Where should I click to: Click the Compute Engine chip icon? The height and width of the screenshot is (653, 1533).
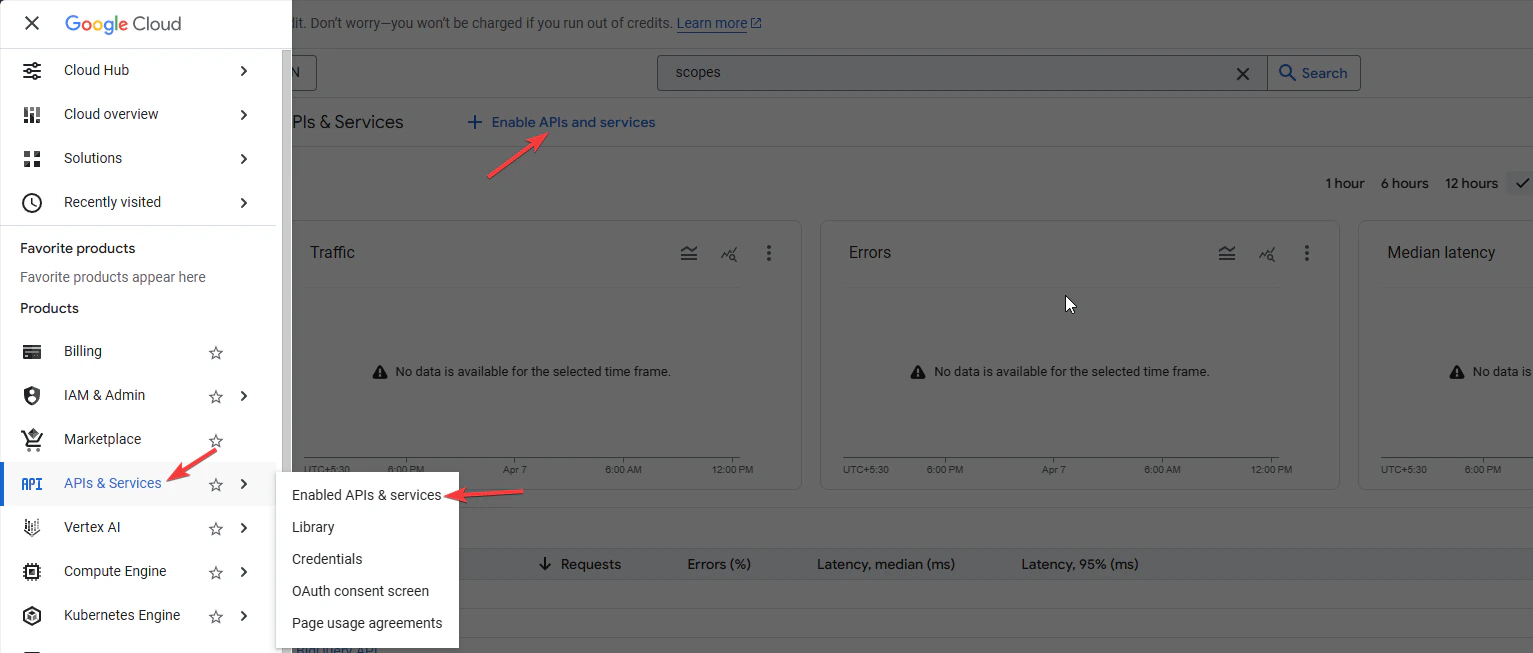click(32, 572)
